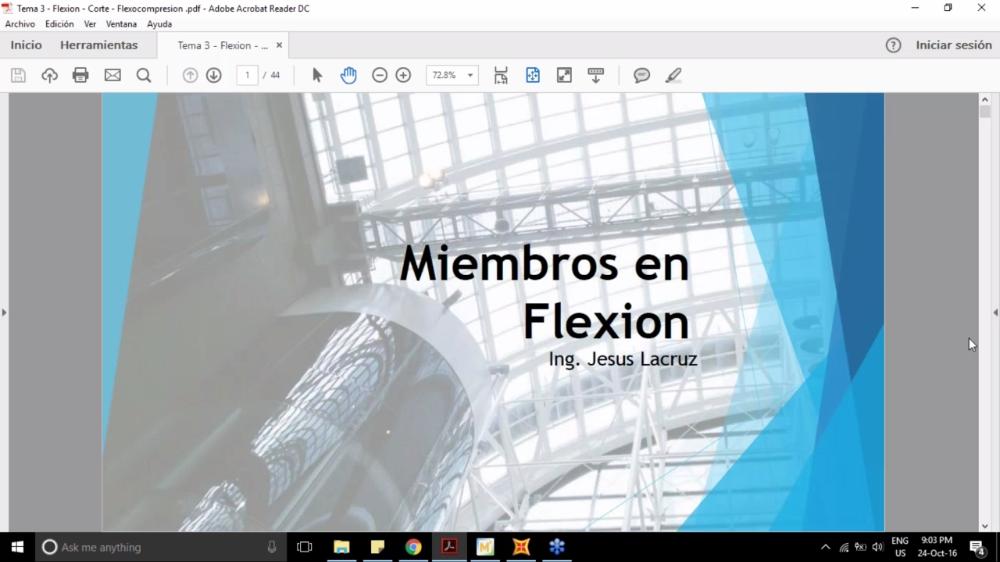
Task: Open the Find text magnifier
Action: 143,75
